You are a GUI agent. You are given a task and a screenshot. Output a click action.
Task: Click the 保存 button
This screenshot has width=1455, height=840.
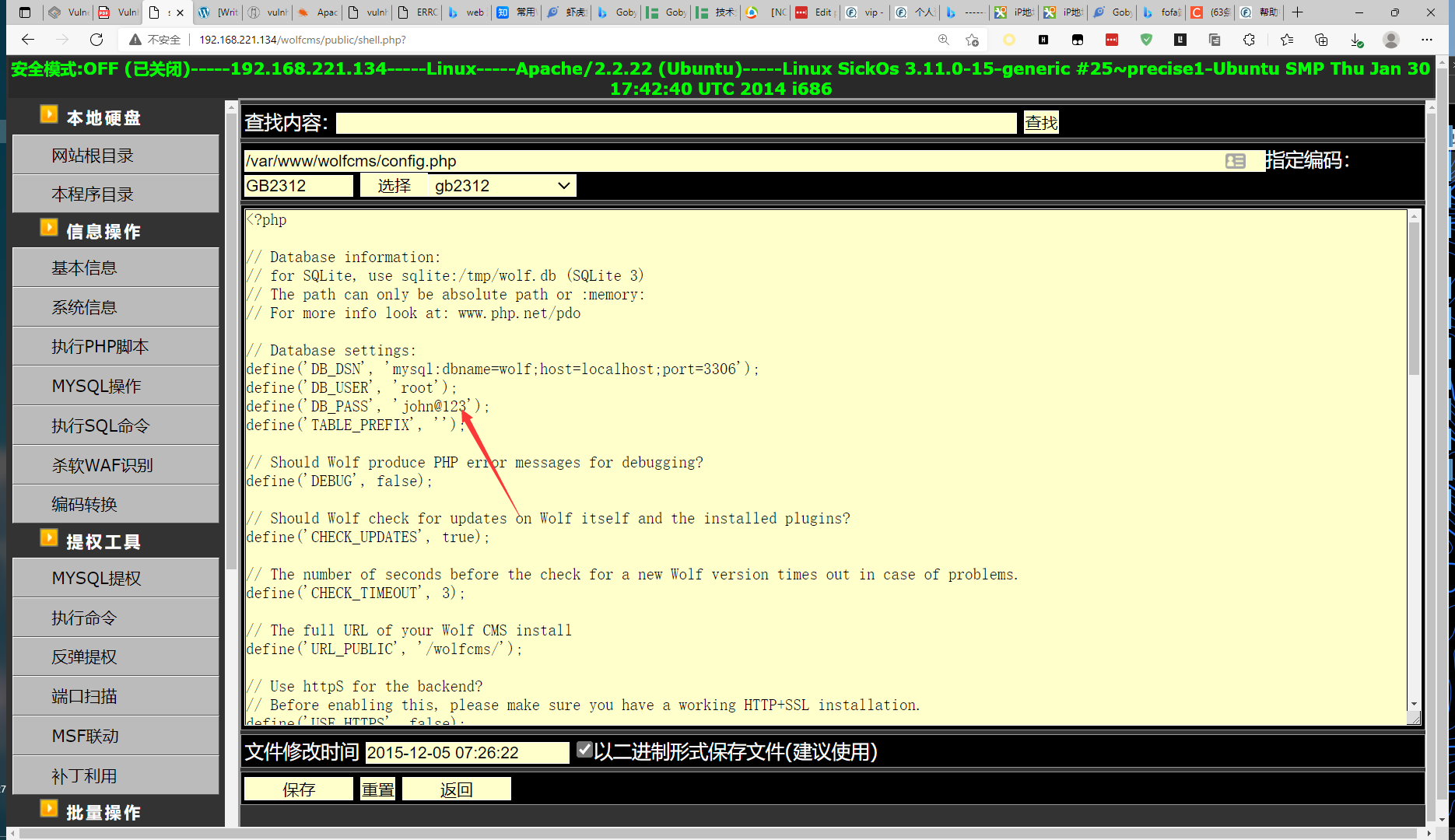click(x=299, y=789)
